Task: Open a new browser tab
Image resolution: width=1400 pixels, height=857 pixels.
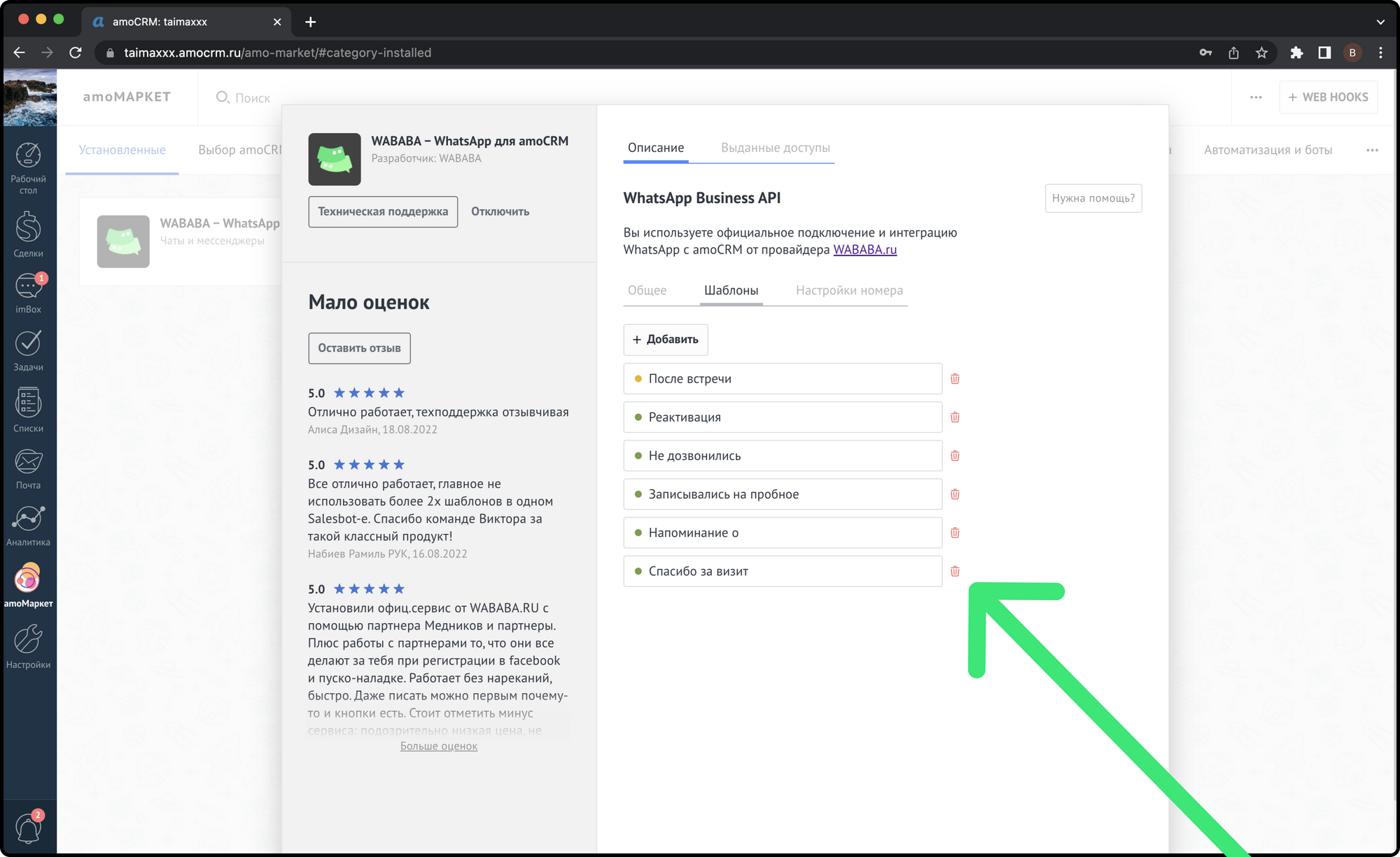Action: (311, 22)
